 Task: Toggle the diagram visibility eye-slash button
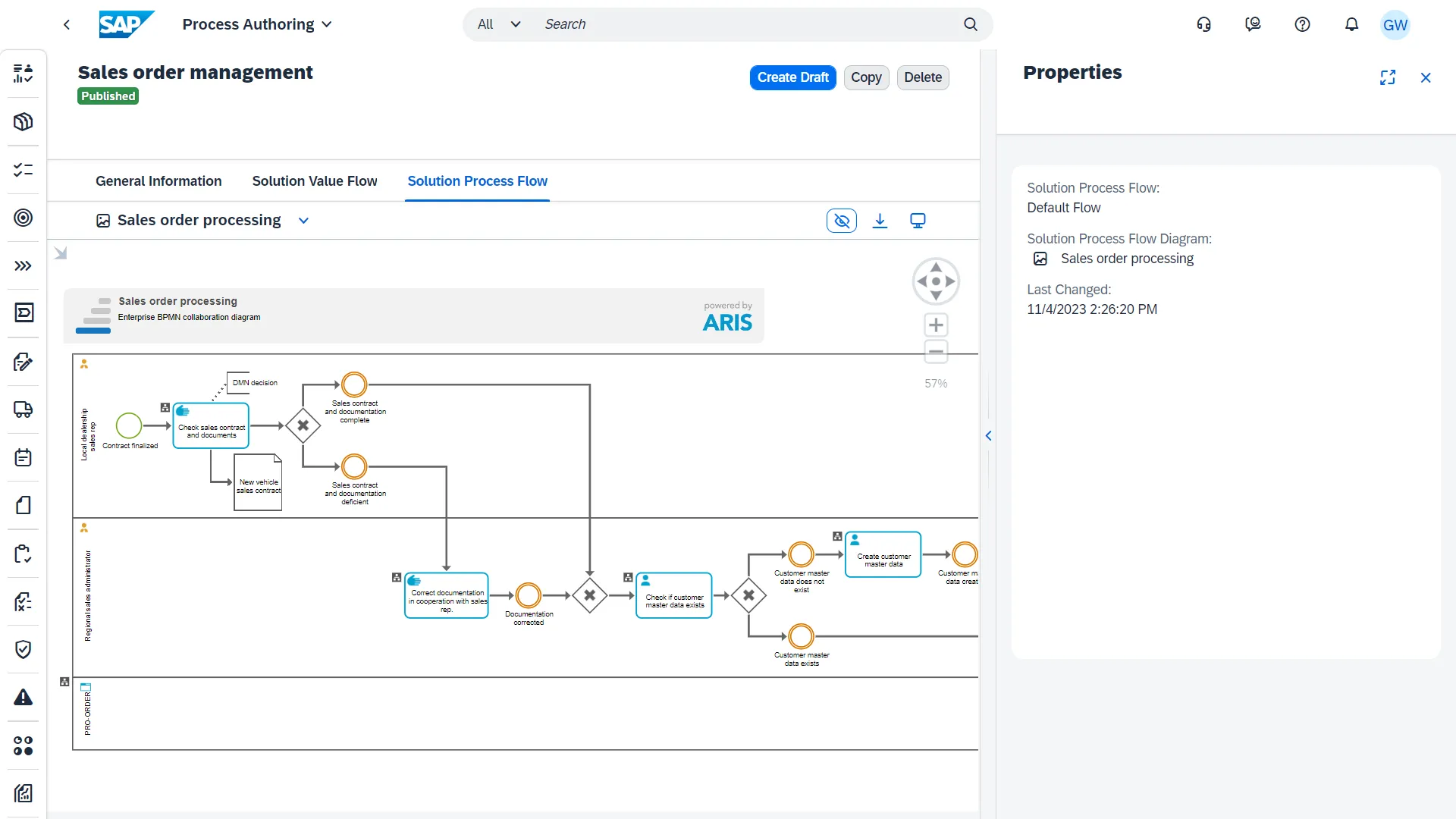[842, 221]
